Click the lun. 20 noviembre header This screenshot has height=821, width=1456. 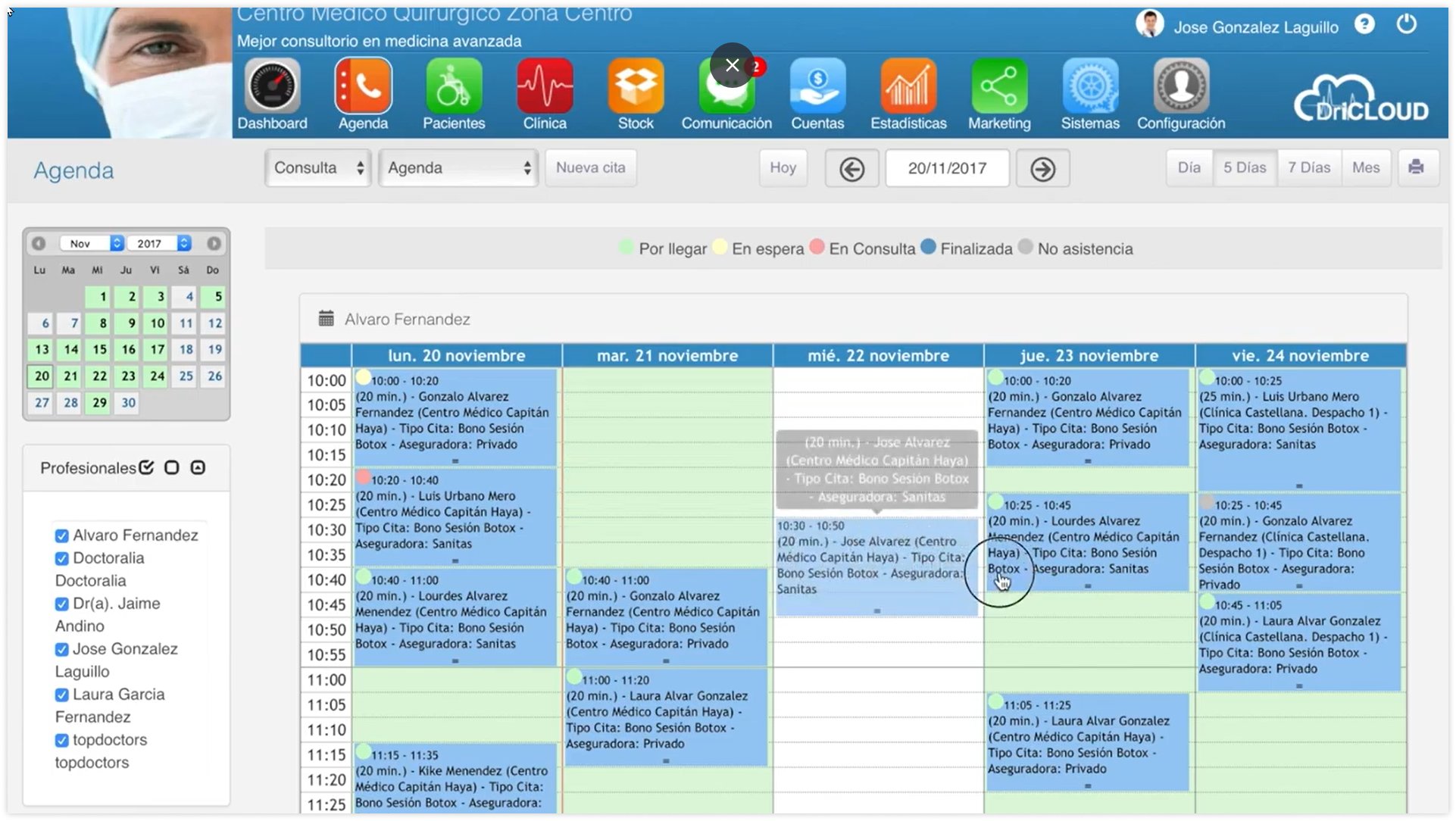457,355
